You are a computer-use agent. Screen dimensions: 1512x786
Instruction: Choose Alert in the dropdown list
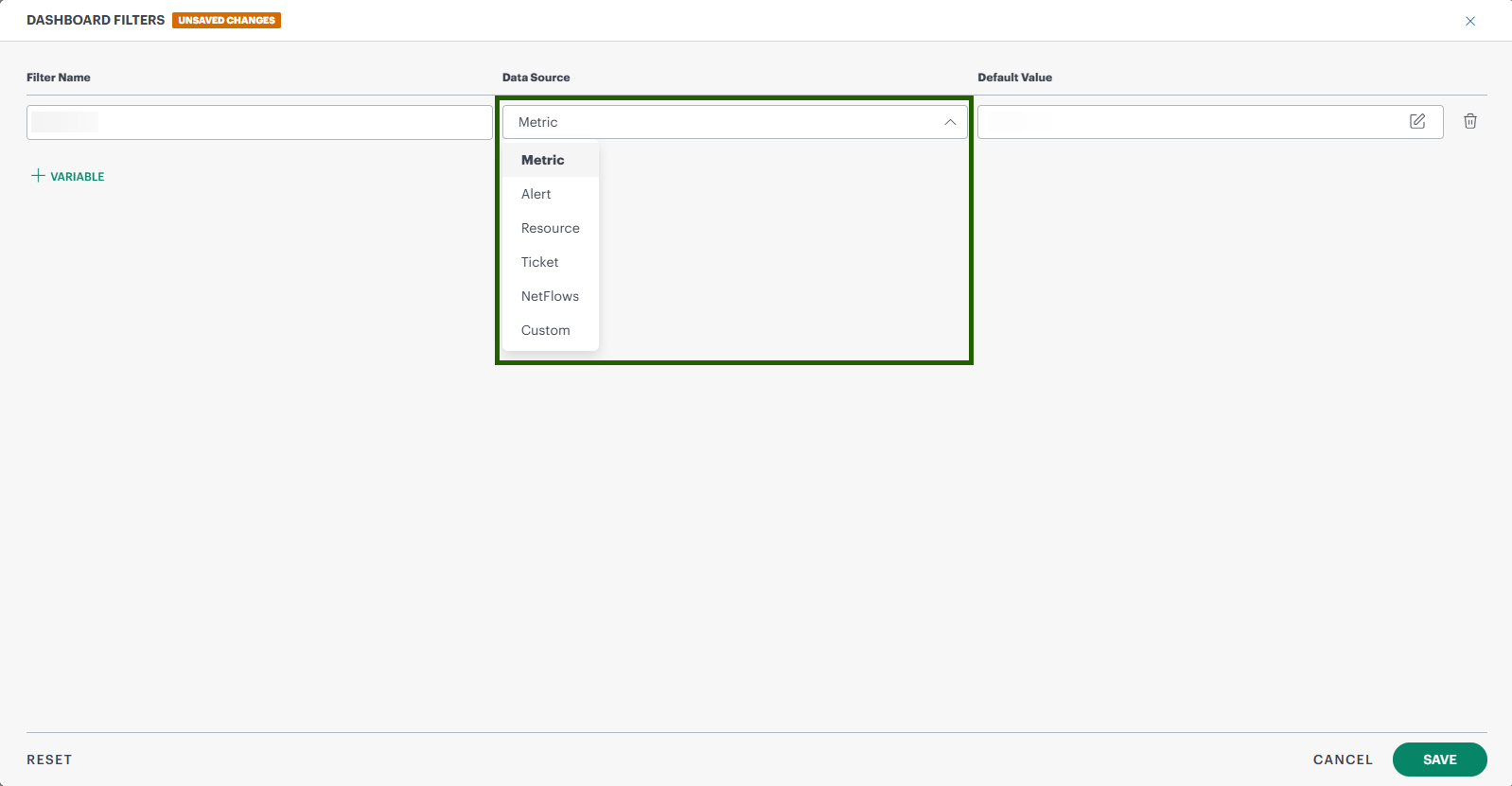click(536, 194)
